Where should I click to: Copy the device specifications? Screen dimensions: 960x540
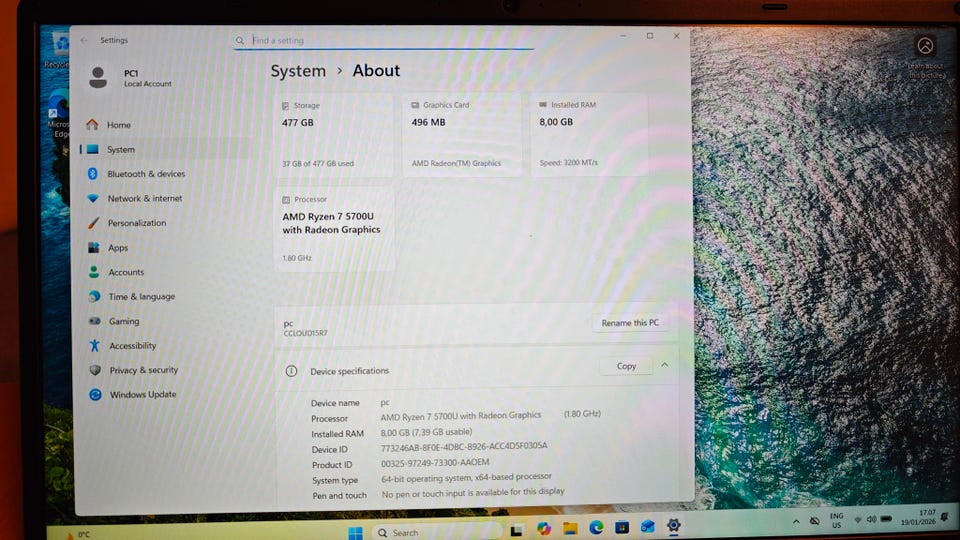pyautogui.click(x=626, y=366)
